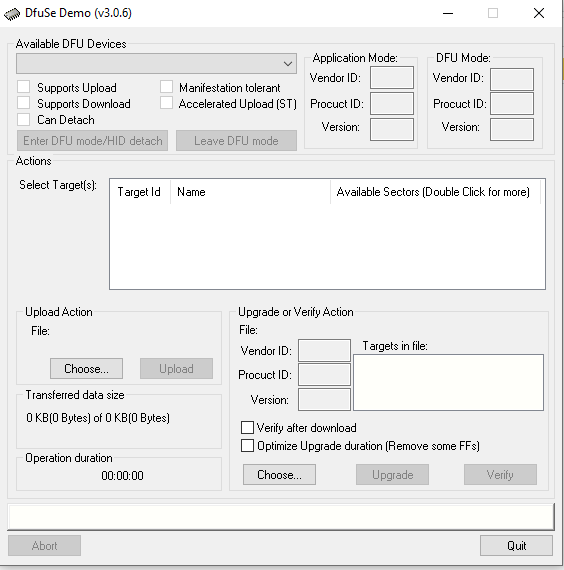Click Vendor ID field in Upgrade section
This screenshot has height=570, width=564.
click(x=324, y=350)
